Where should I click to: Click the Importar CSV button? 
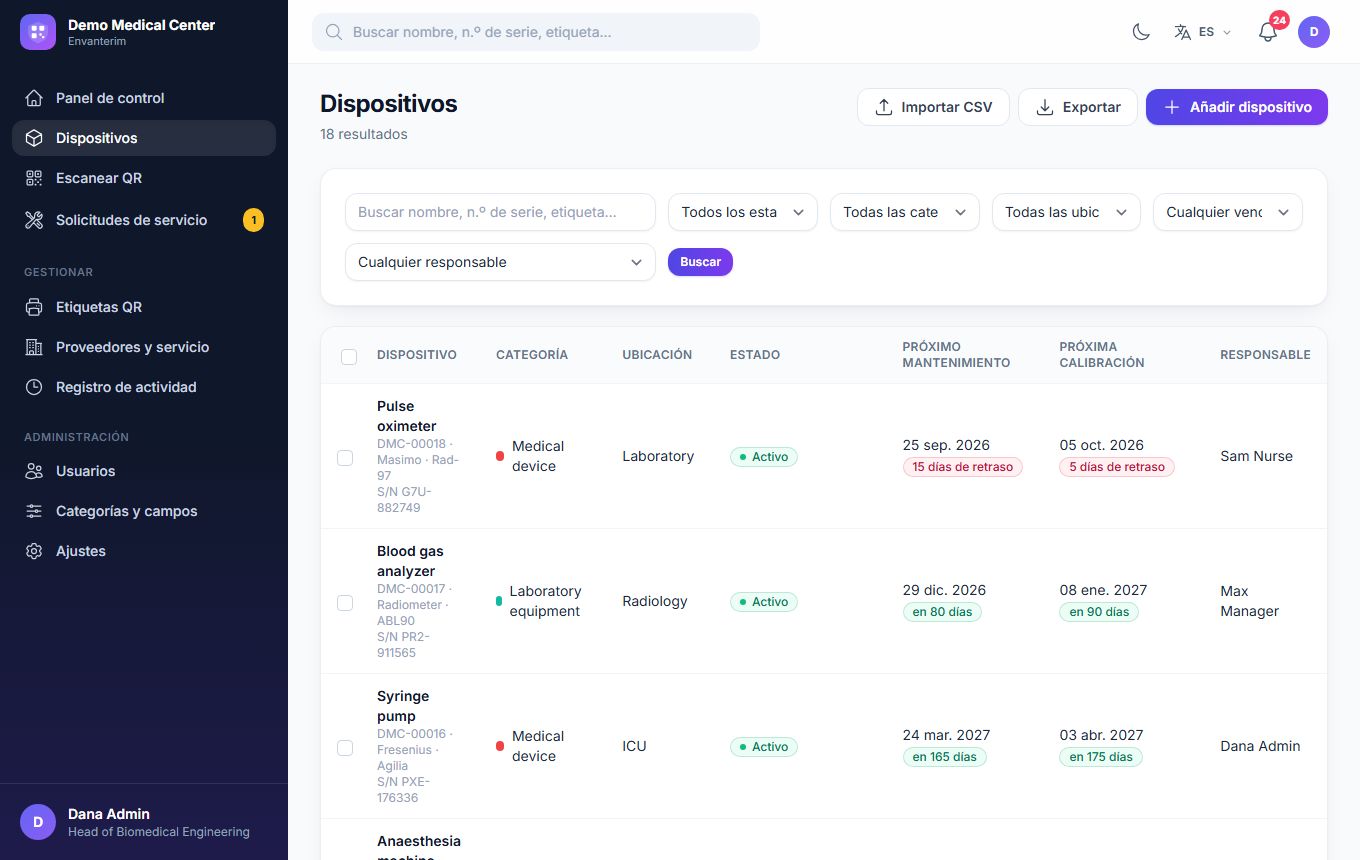pos(933,107)
